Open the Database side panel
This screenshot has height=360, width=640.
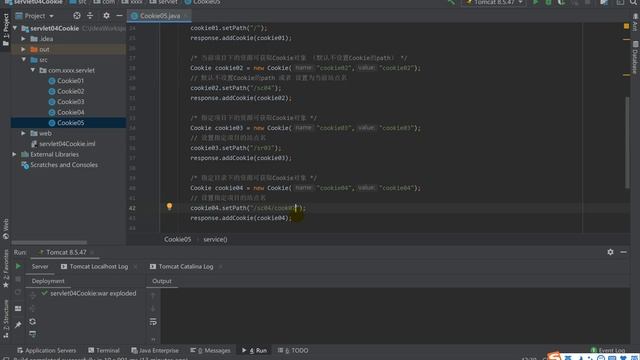point(635,58)
